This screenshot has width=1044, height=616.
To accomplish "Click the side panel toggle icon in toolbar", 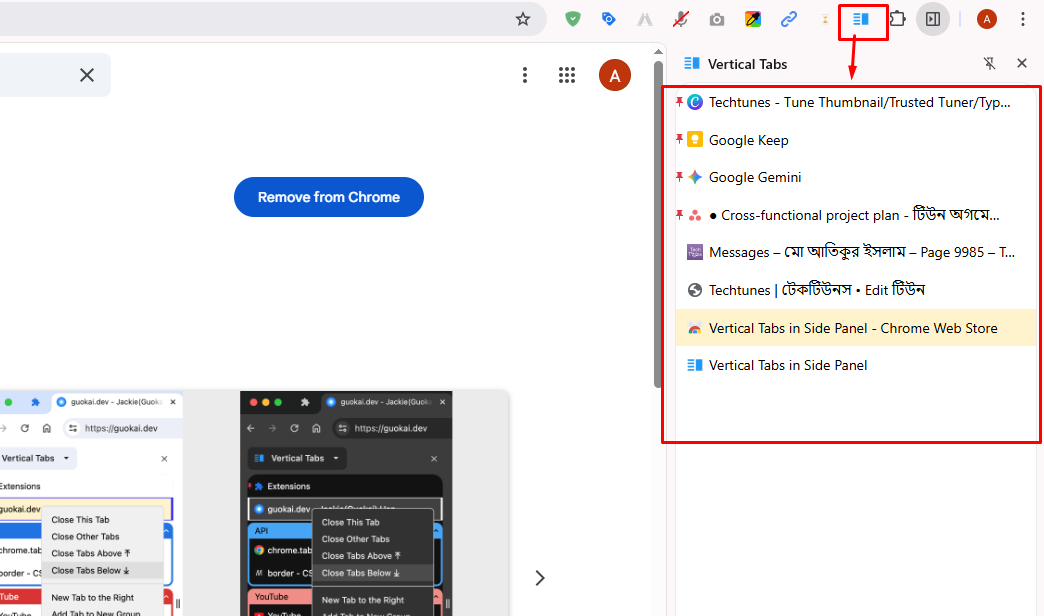I will [x=933, y=19].
